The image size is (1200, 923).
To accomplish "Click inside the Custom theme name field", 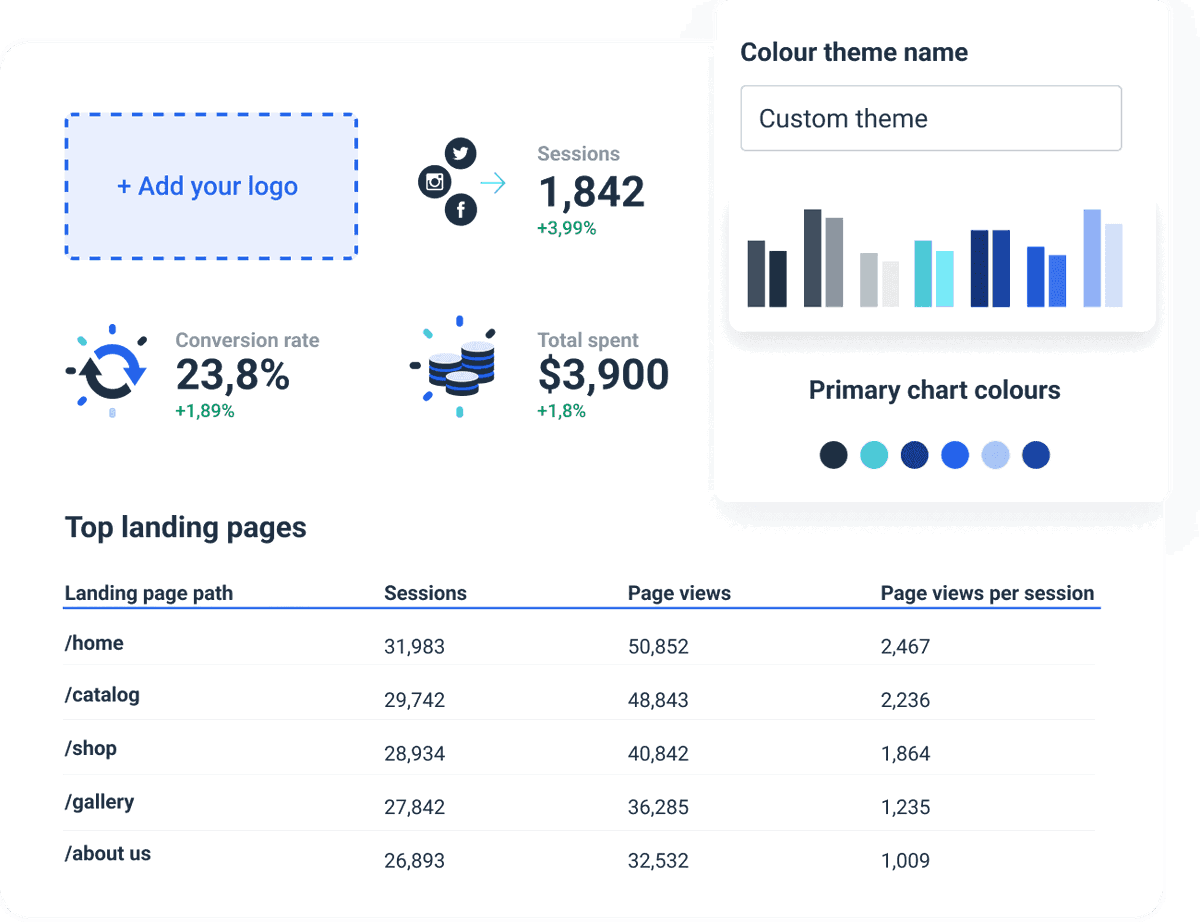I will [930, 118].
